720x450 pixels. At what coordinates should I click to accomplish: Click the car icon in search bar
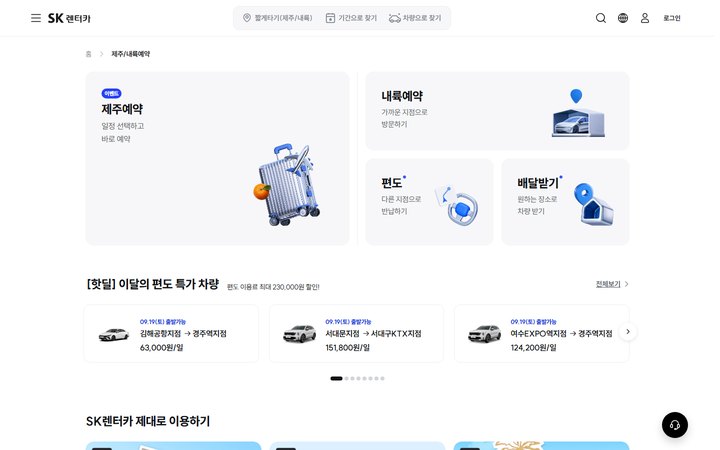pos(395,18)
